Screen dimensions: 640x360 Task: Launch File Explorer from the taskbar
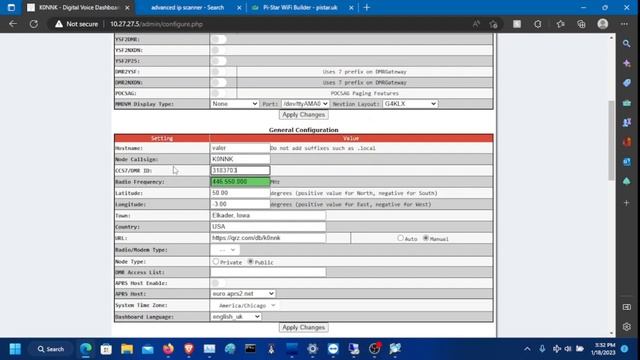point(127,349)
